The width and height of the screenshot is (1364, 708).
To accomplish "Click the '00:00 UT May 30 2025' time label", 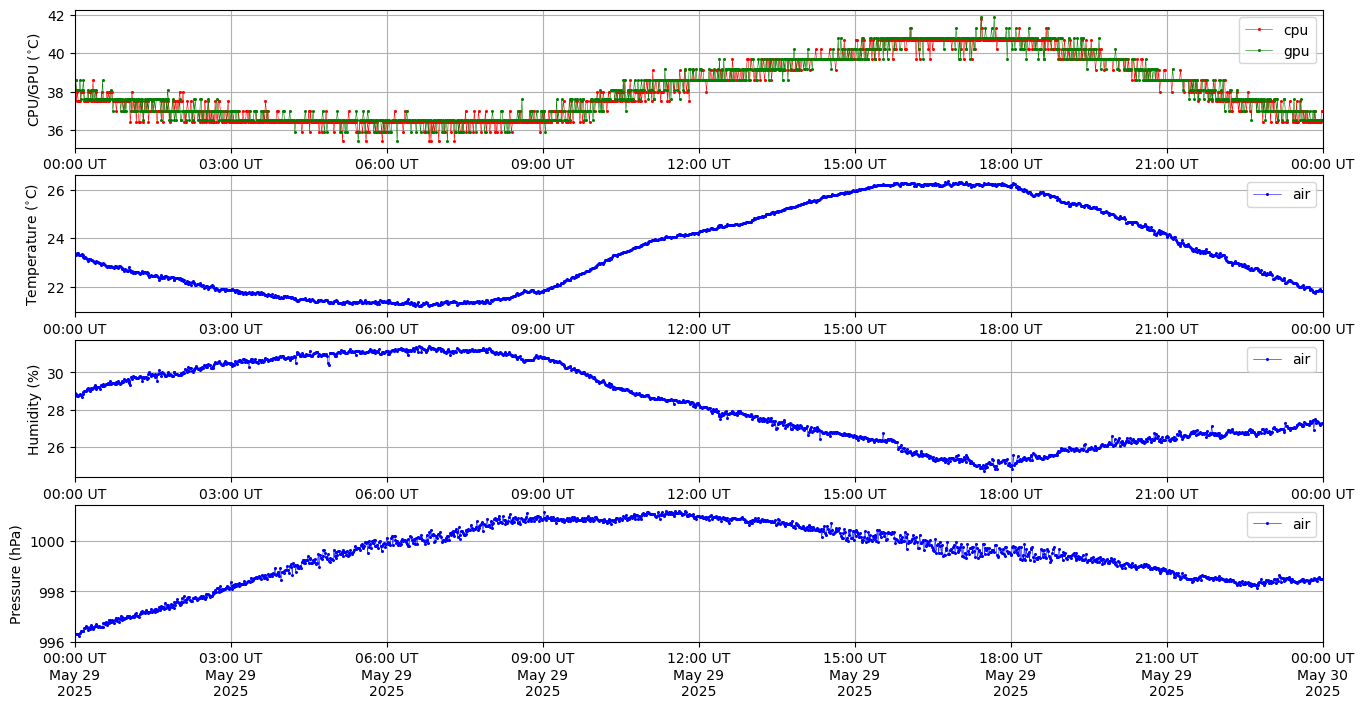I will tap(1322, 674).
